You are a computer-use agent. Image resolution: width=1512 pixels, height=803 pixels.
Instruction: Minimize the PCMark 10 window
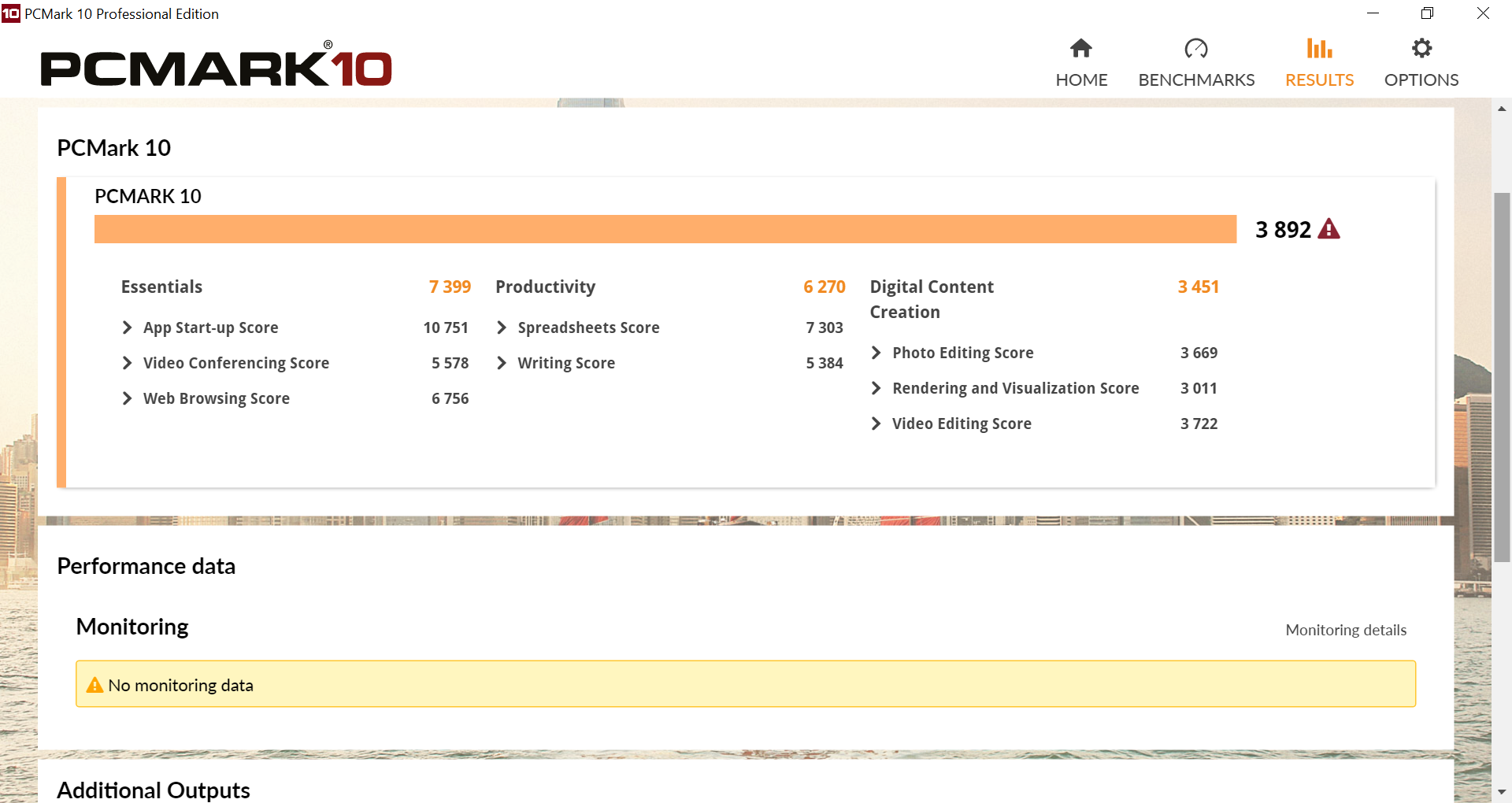[1373, 13]
